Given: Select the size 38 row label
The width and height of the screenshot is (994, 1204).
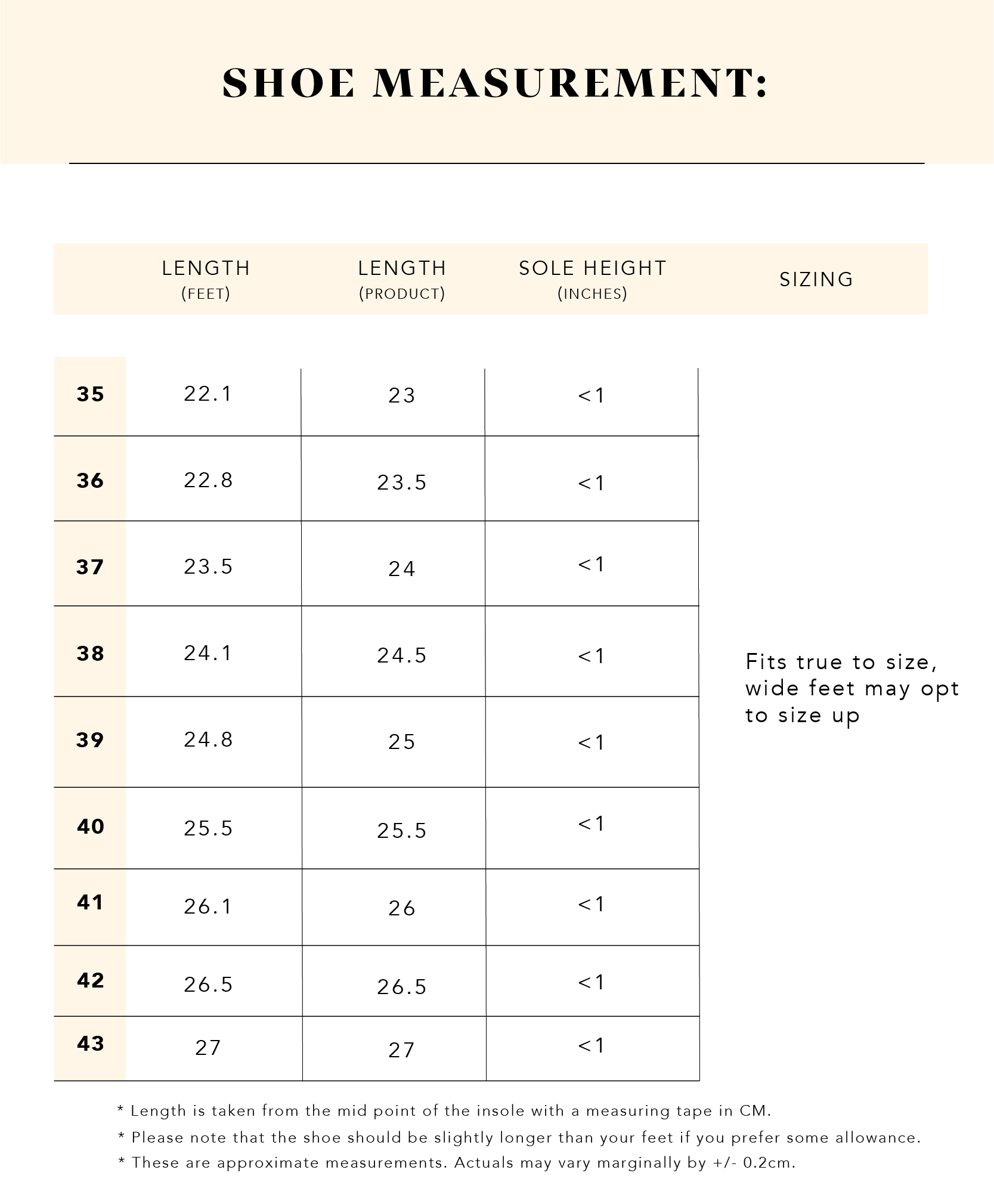Looking at the screenshot, I should pyautogui.click(x=90, y=654).
